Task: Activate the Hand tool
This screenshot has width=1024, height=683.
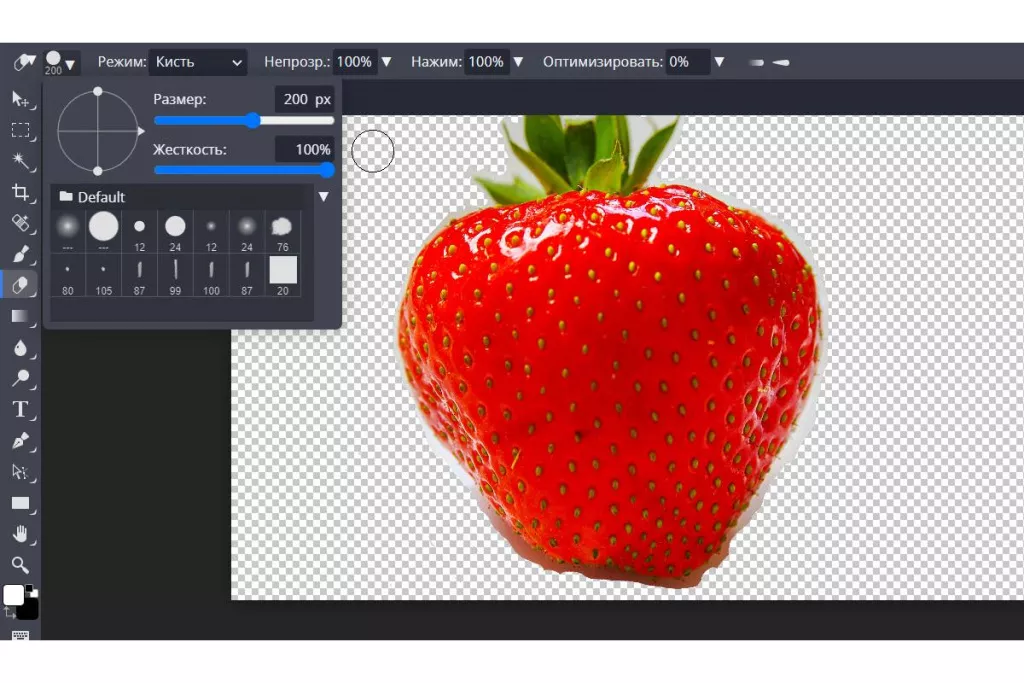Action: pyautogui.click(x=20, y=534)
